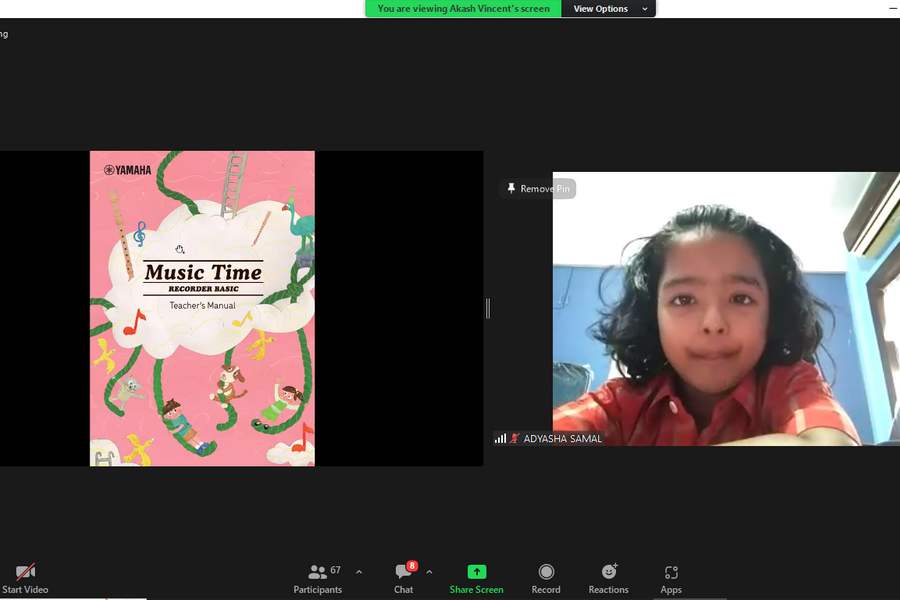Start recording with the Record button

[546, 577]
